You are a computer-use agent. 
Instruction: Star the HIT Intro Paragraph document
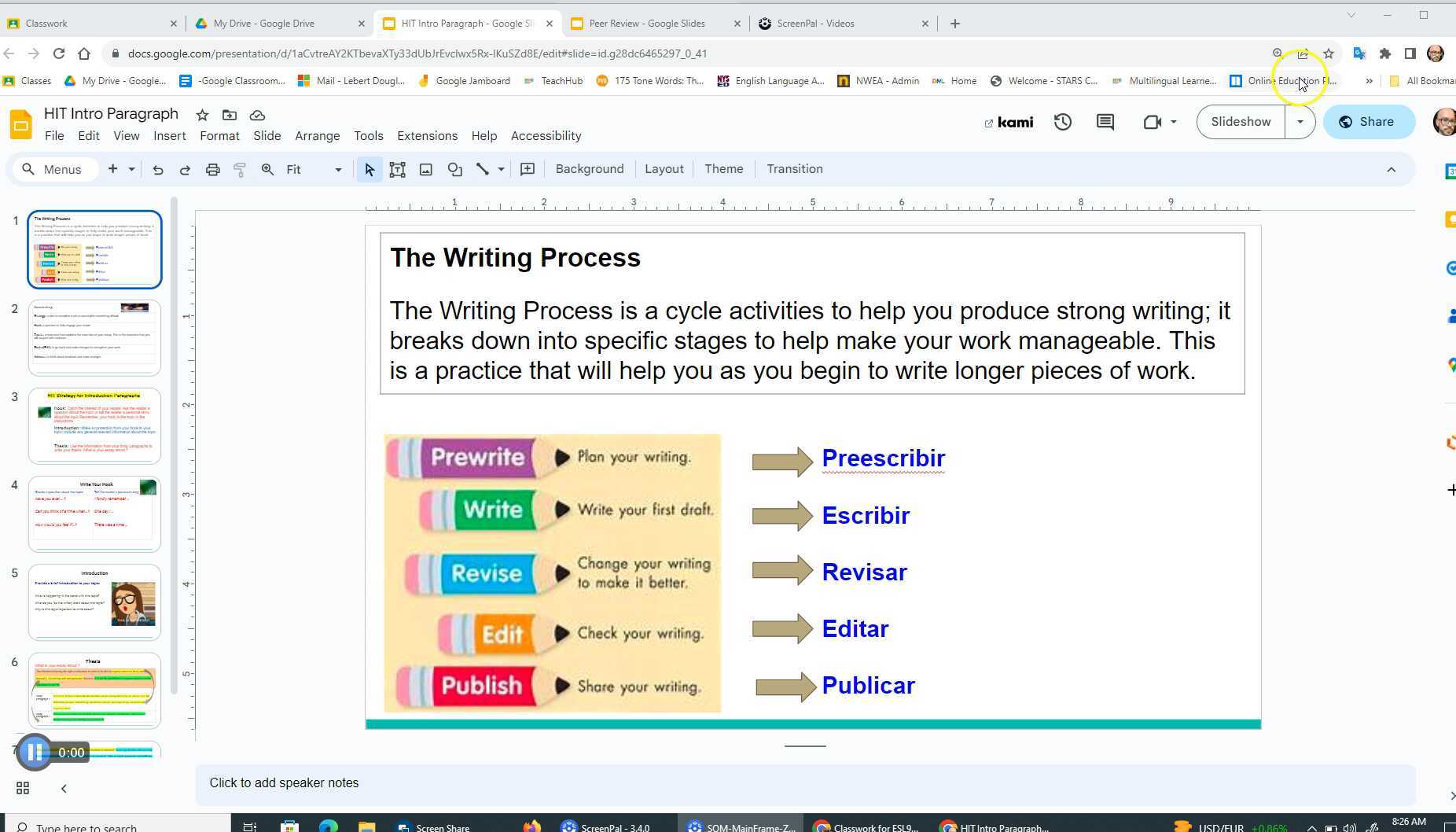coord(201,115)
